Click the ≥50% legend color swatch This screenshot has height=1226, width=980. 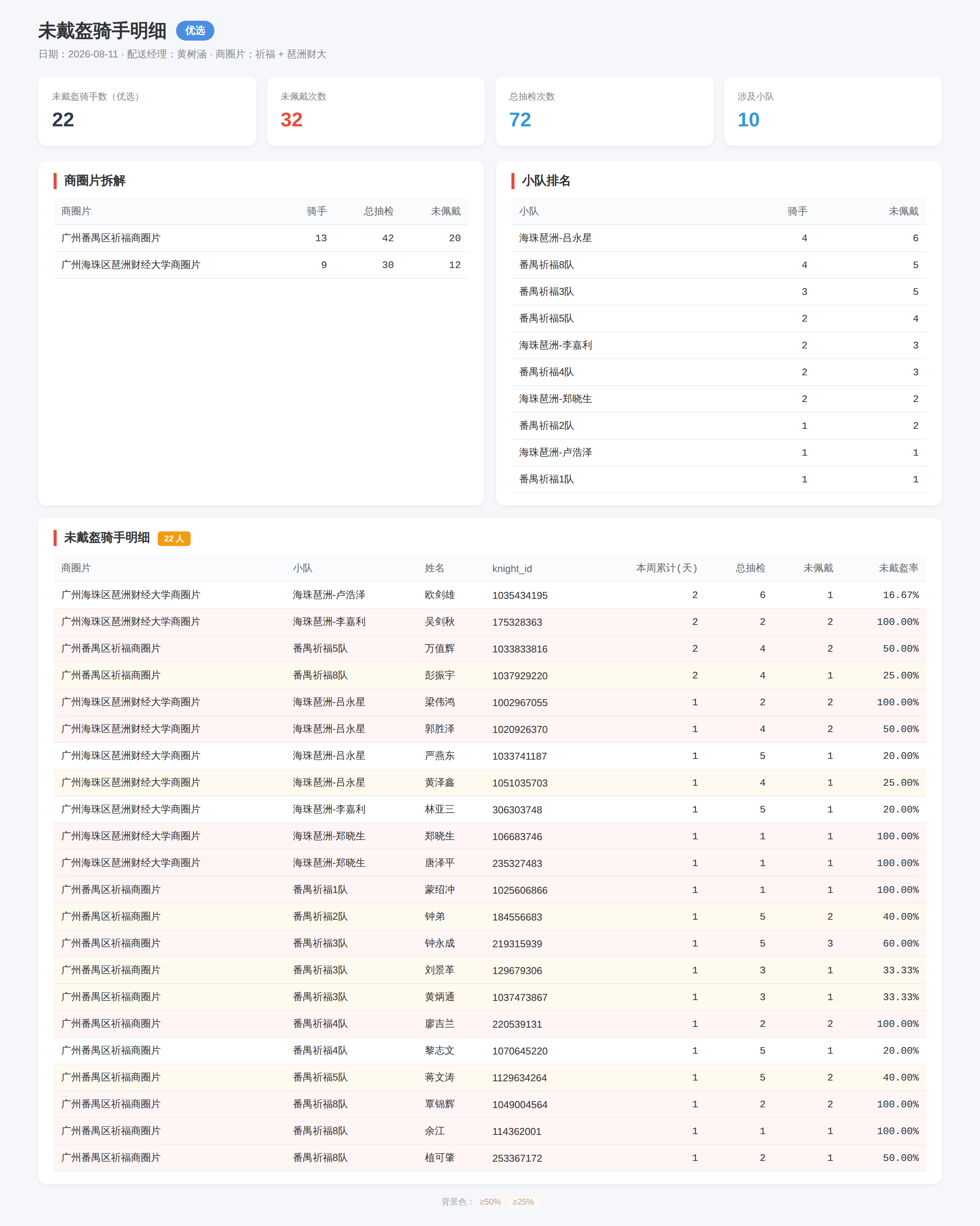click(490, 1201)
